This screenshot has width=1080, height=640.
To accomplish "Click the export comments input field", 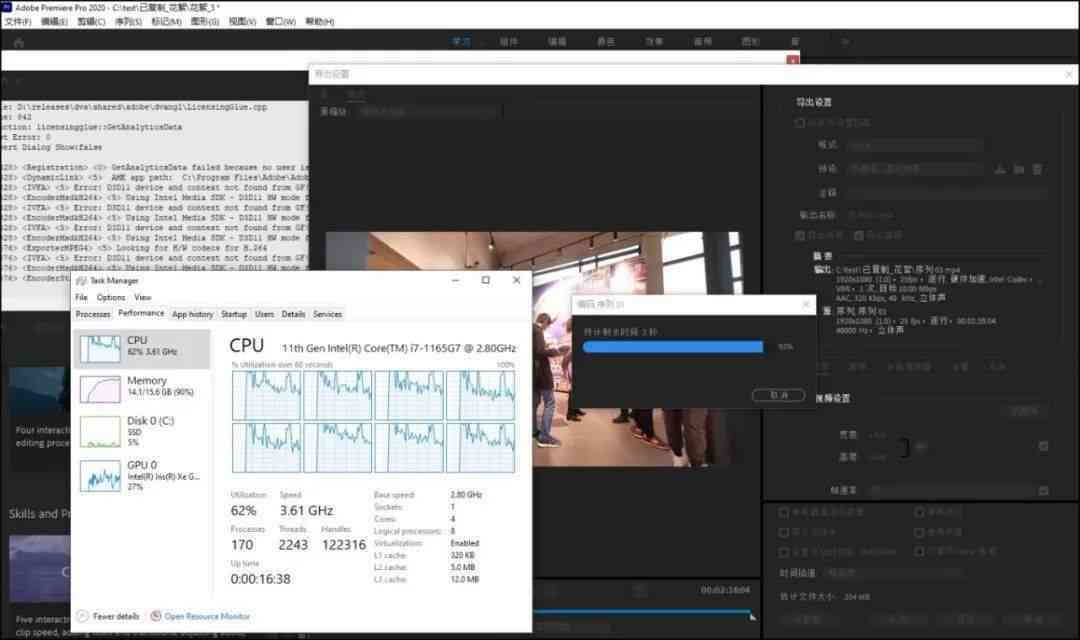I will pos(946,192).
